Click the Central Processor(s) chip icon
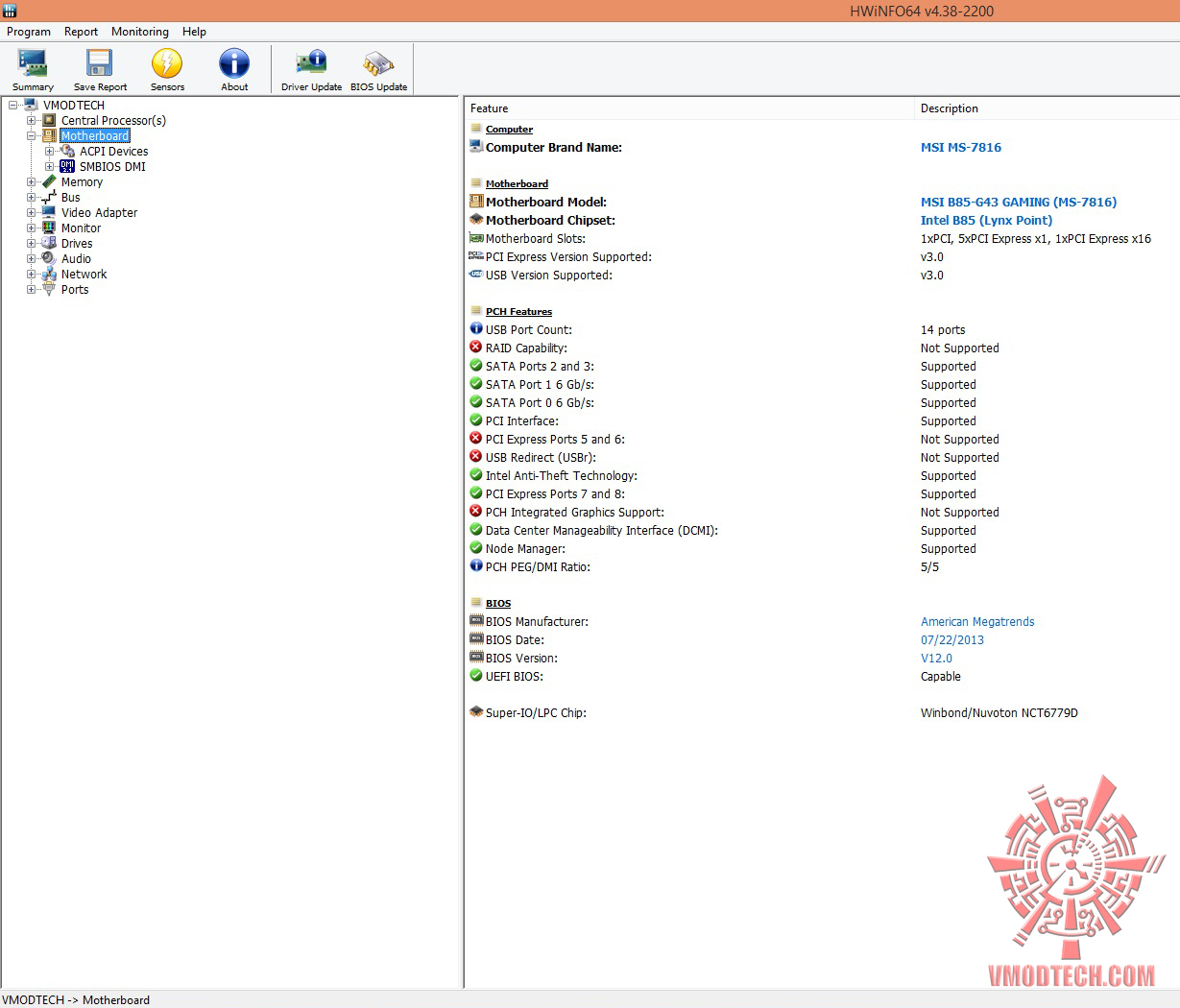The height and width of the screenshot is (1008, 1180). coord(49,121)
